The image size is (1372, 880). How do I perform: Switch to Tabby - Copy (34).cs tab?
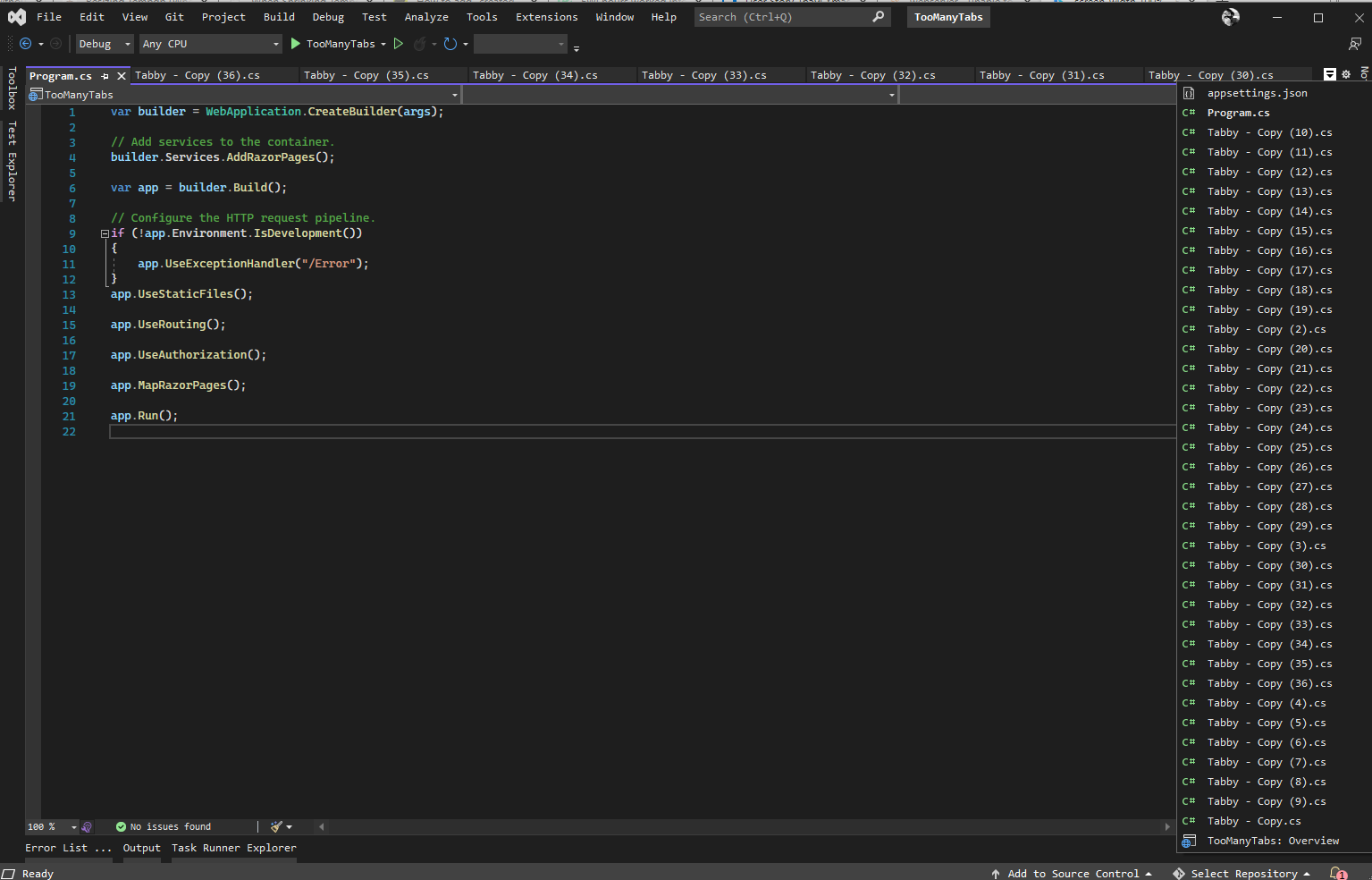click(x=534, y=75)
